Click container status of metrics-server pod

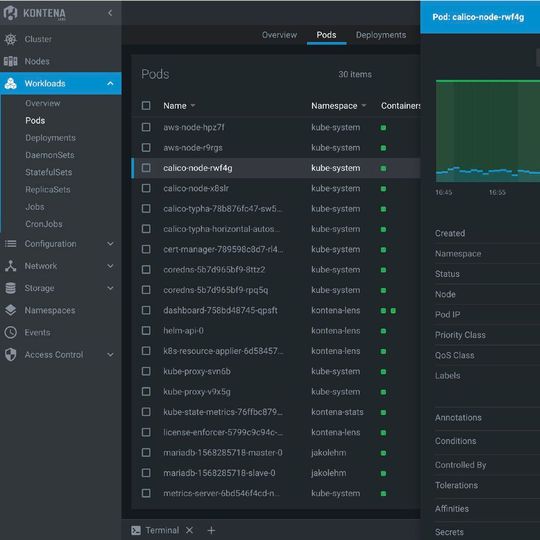pos(383,494)
